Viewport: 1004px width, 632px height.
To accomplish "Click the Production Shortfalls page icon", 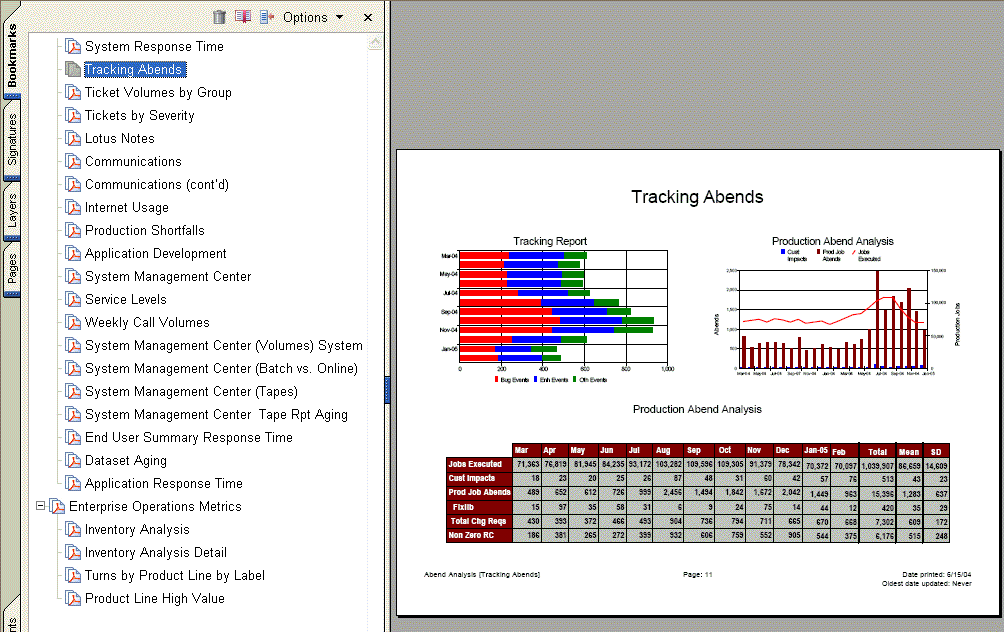I will [x=73, y=231].
